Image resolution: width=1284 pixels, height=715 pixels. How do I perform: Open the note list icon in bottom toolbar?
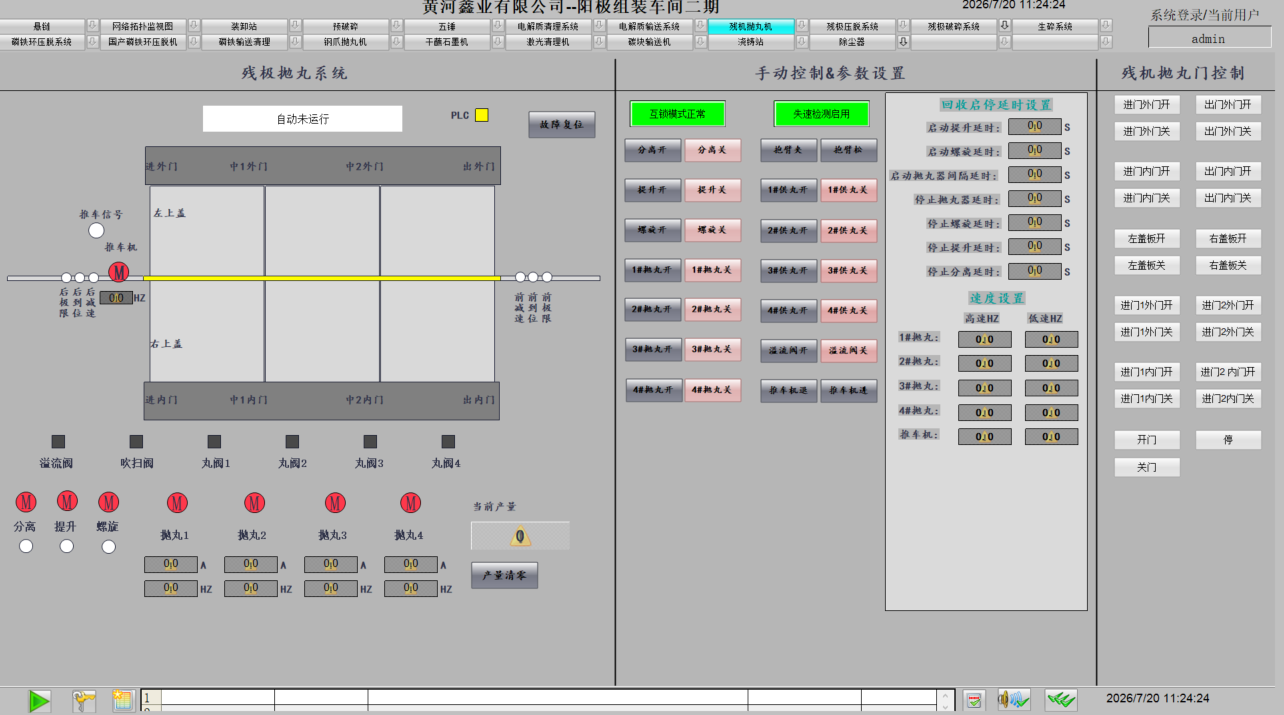[123, 701]
